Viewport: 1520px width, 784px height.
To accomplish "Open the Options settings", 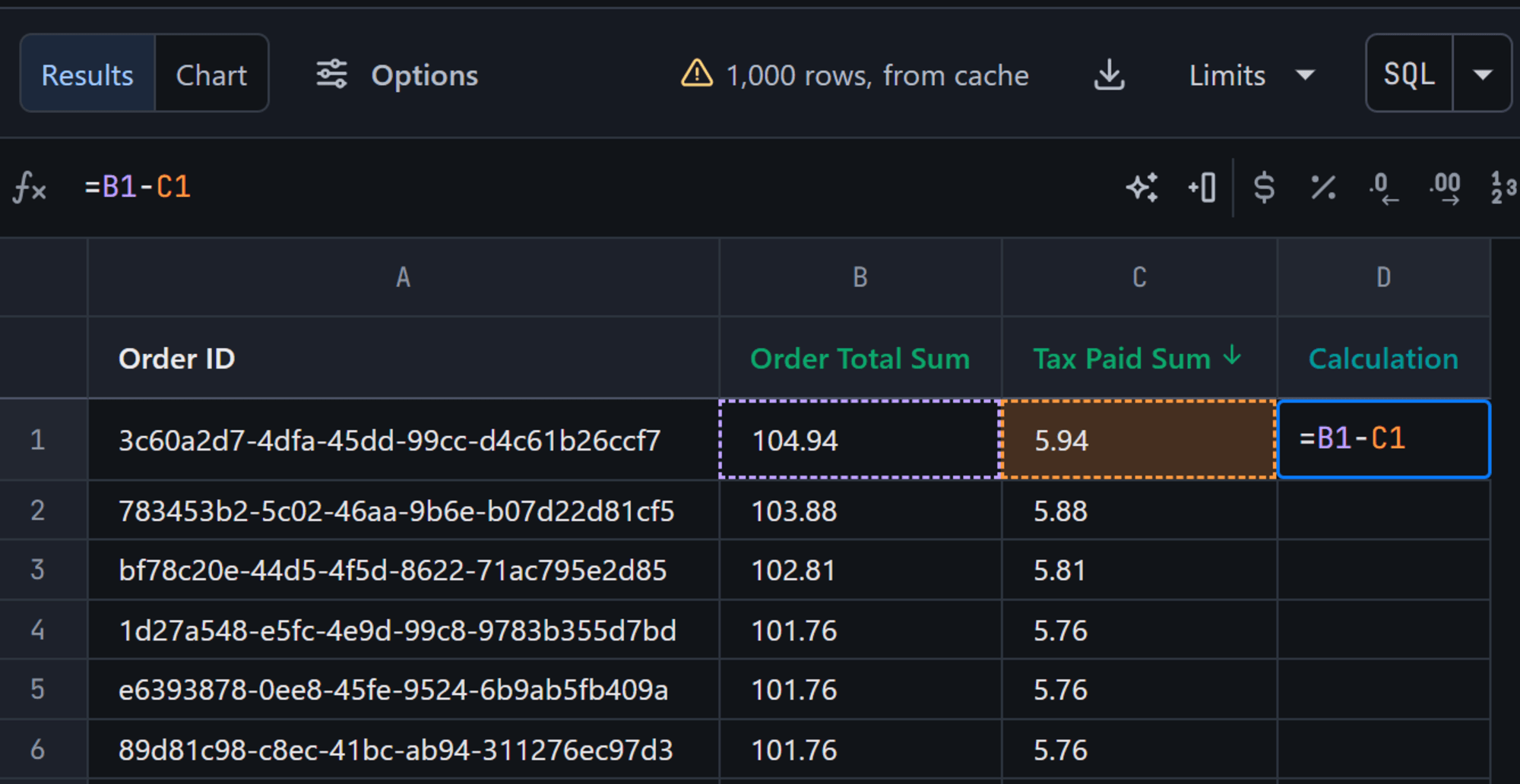I will pyautogui.click(x=397, y=75).
